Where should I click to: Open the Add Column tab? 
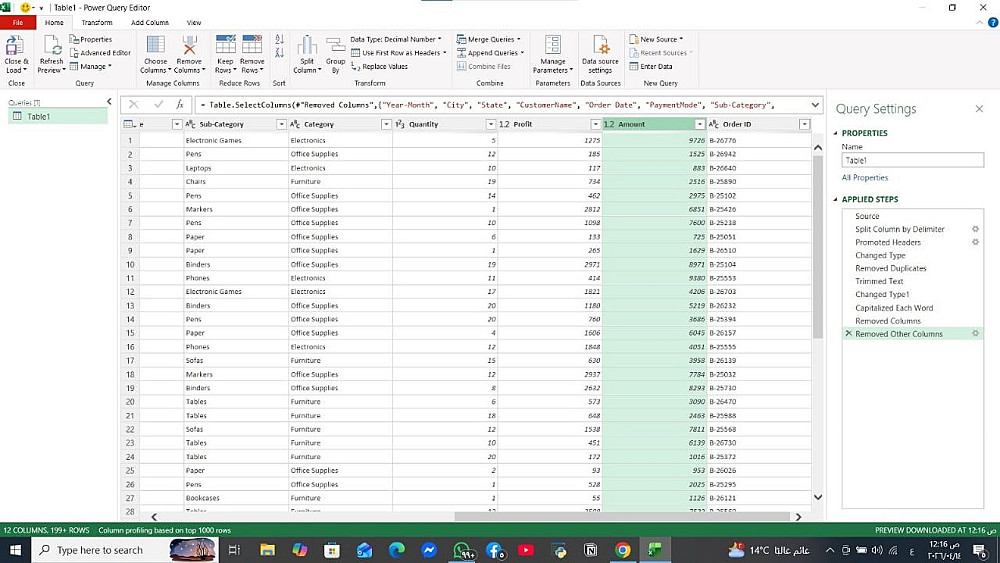150,22
